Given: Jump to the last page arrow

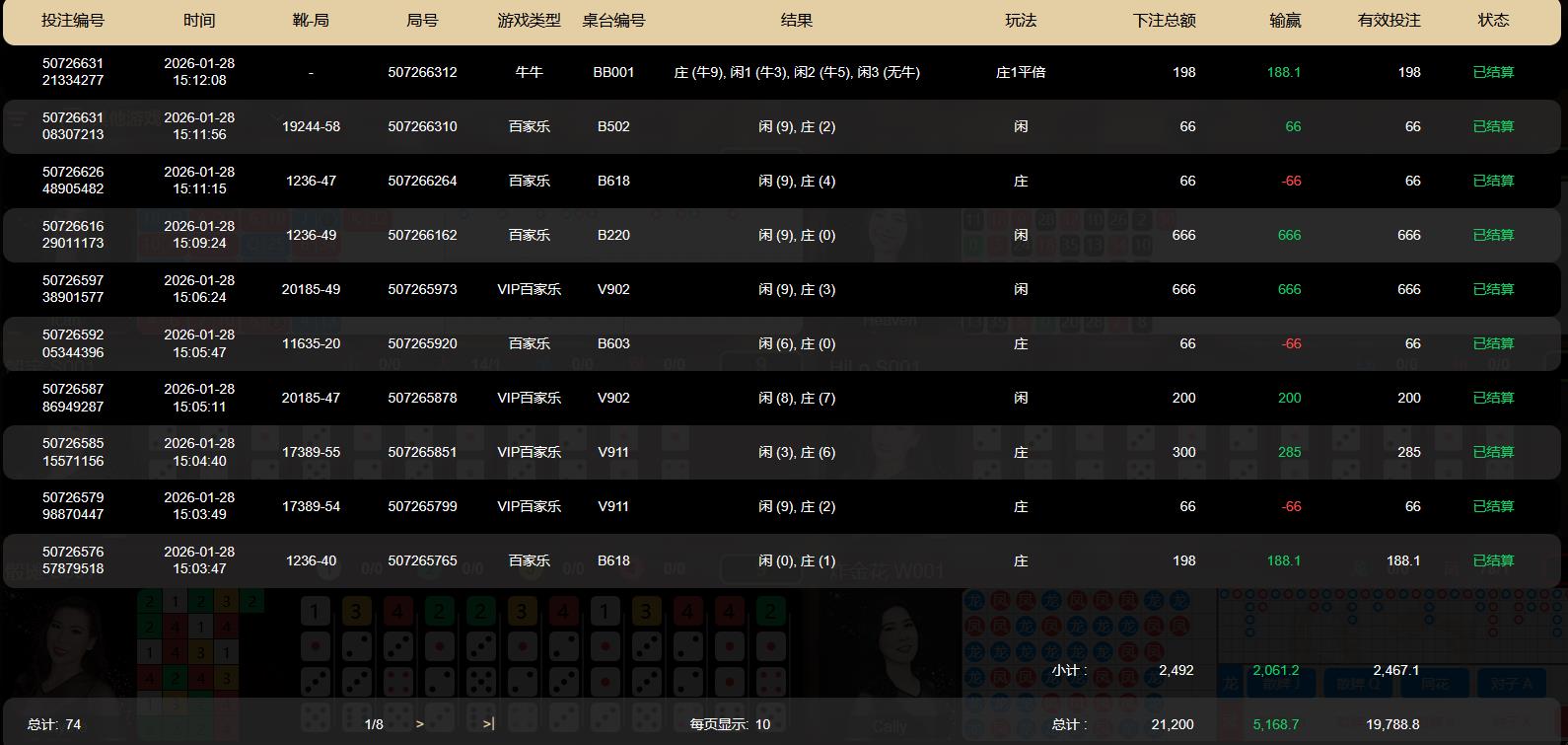Looking at the screenshot, I should [488, 724].
